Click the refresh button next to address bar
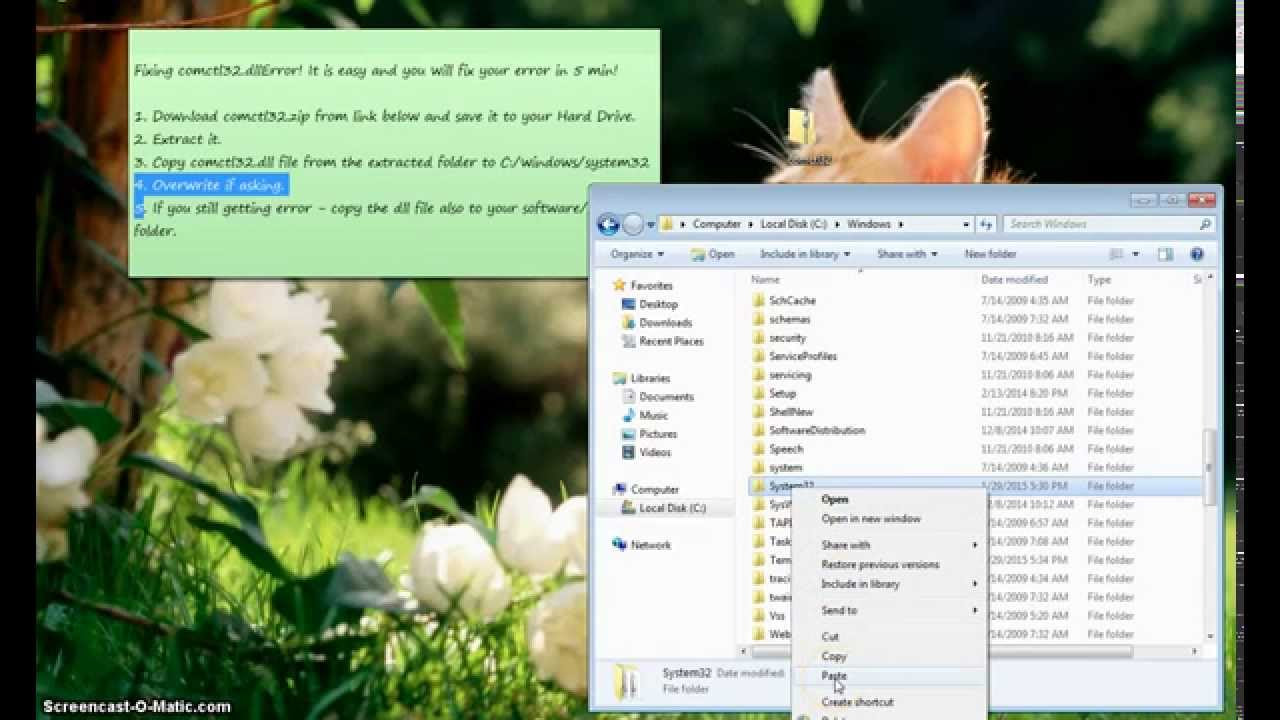This screenshot has width=1280, height=720. (986, 225)
